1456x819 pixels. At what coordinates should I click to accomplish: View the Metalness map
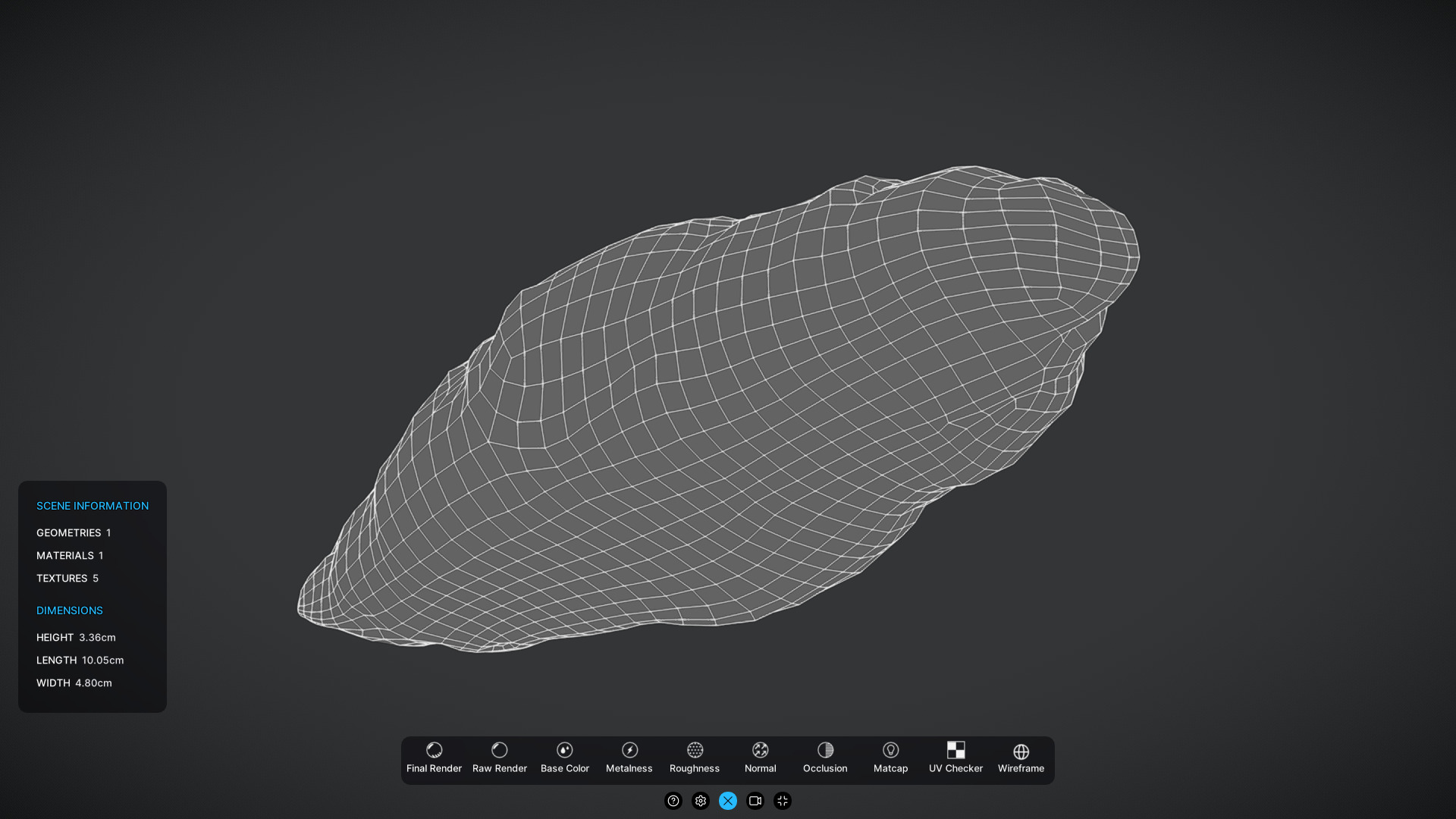[629, 759]
